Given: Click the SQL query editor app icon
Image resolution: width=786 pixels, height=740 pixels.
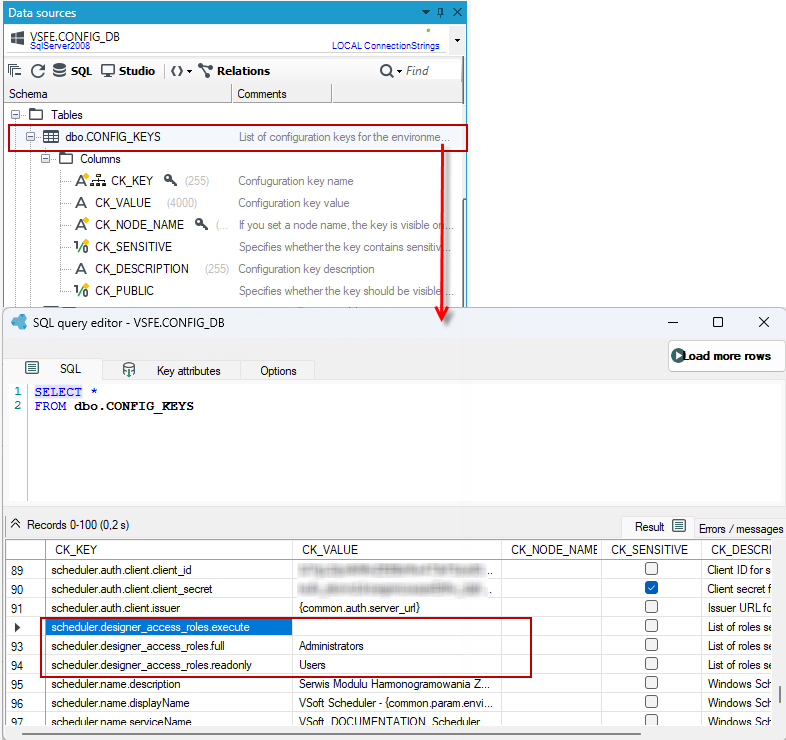Looking at the screenshot, I should coord(19,322).
